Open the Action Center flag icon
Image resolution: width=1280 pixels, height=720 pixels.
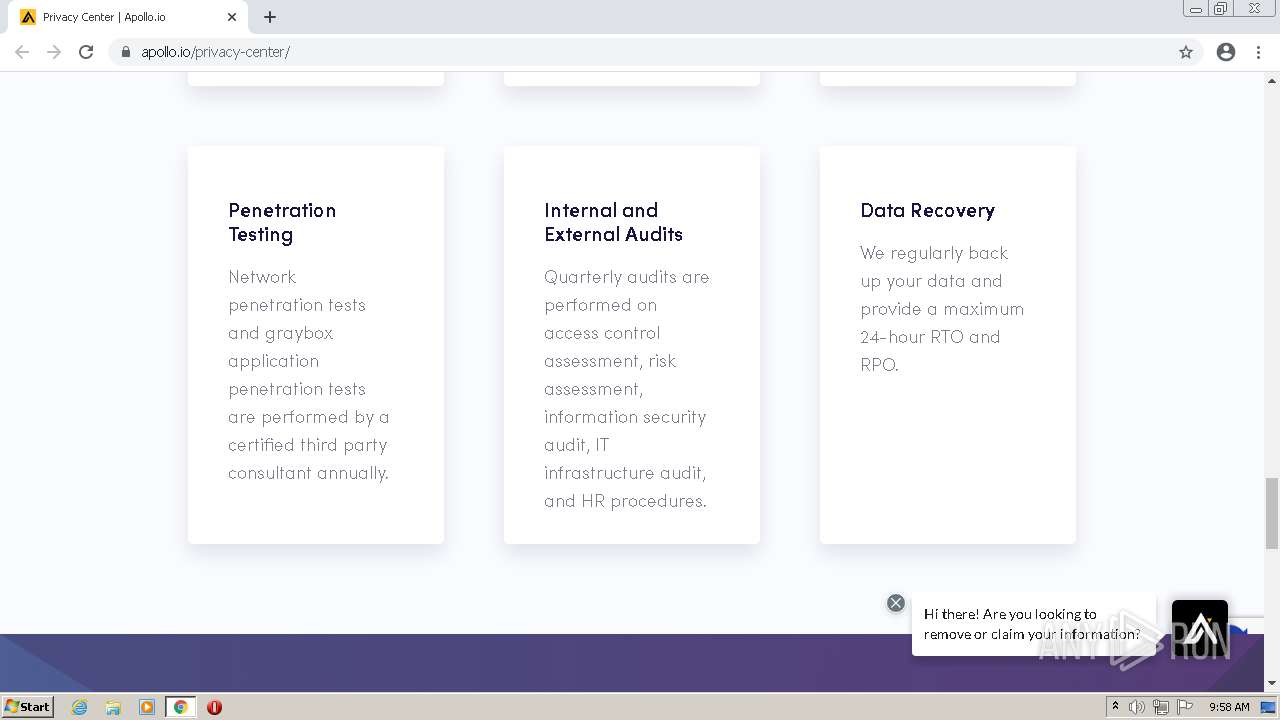pyautogui.click(x=1185, y=707)
